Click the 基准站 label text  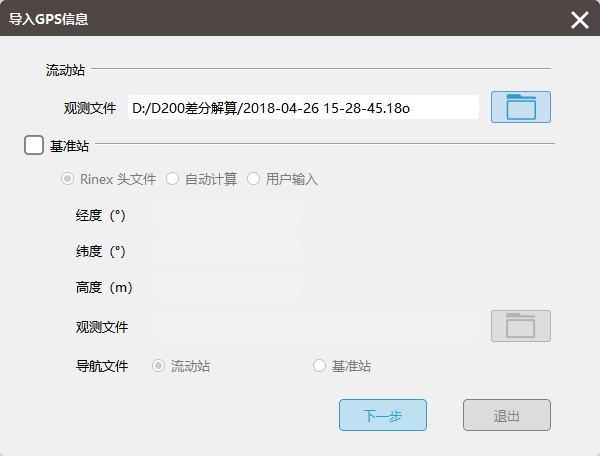[70, 146]
